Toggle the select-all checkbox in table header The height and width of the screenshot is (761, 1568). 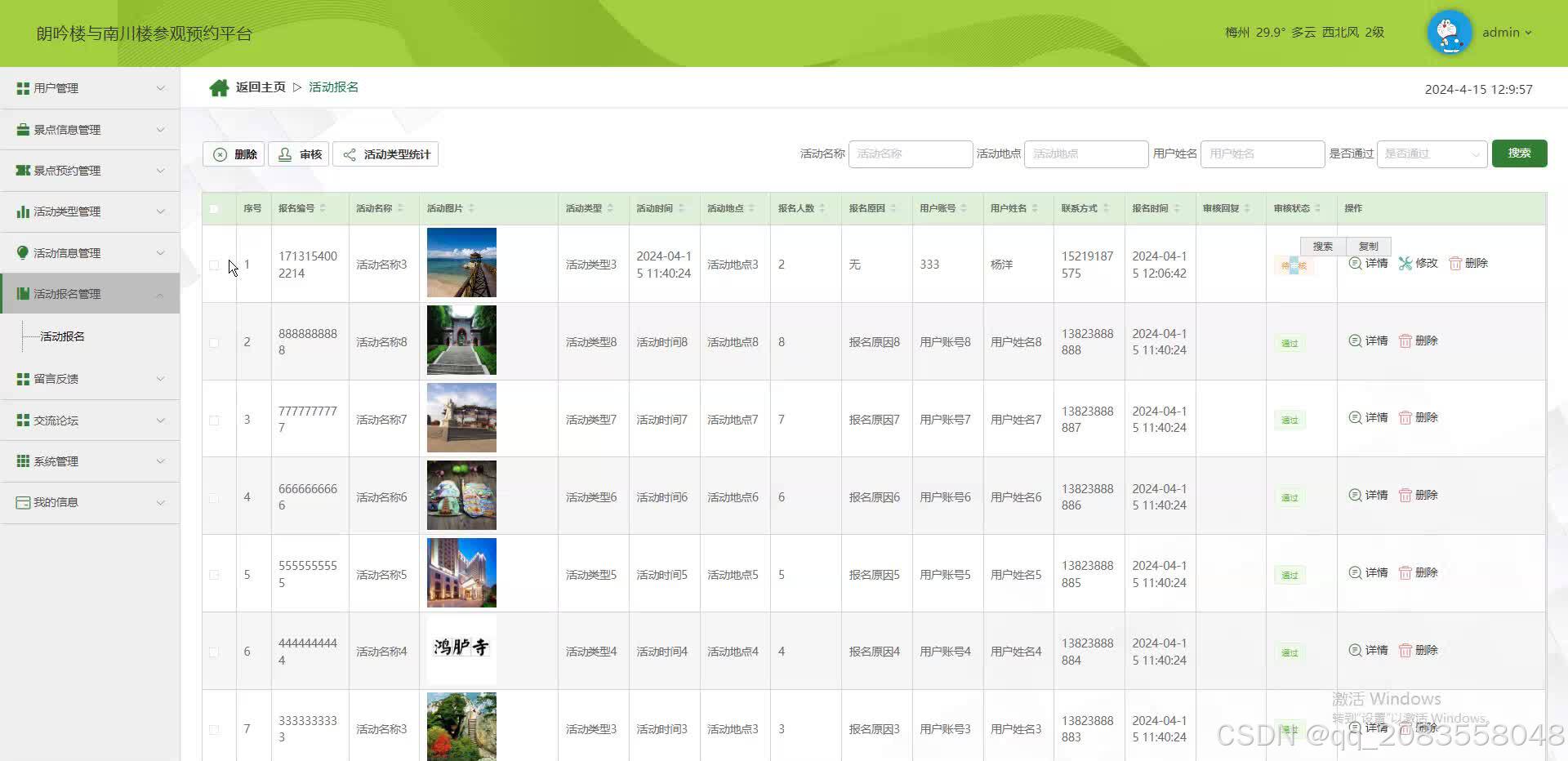(214, 209)
